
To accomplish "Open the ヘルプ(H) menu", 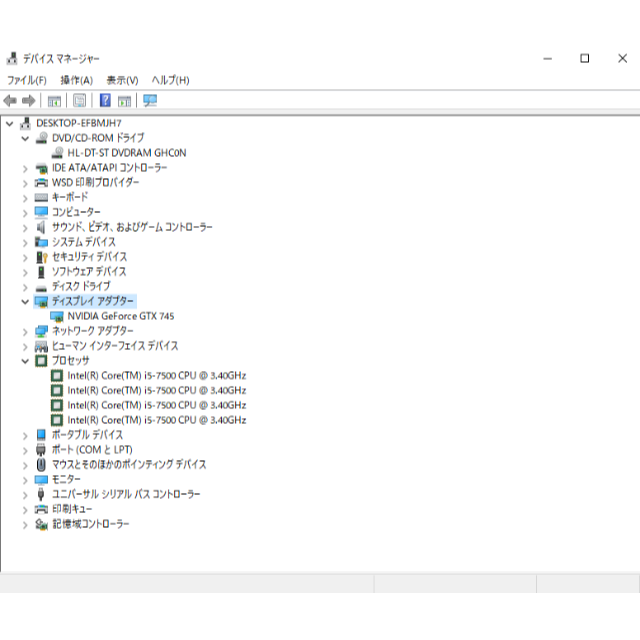I will 171,80.
